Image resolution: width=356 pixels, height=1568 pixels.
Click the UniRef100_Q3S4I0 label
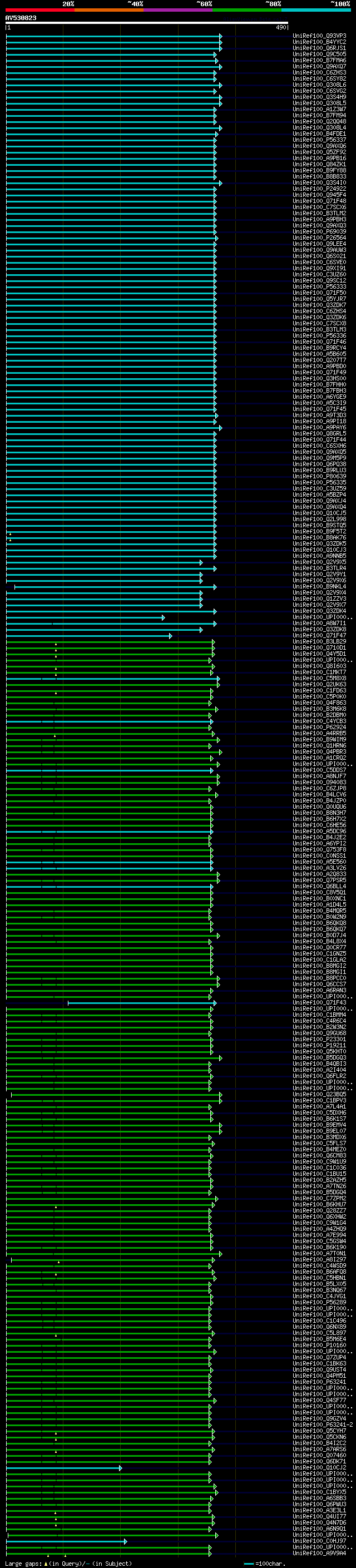click(319, 182)
